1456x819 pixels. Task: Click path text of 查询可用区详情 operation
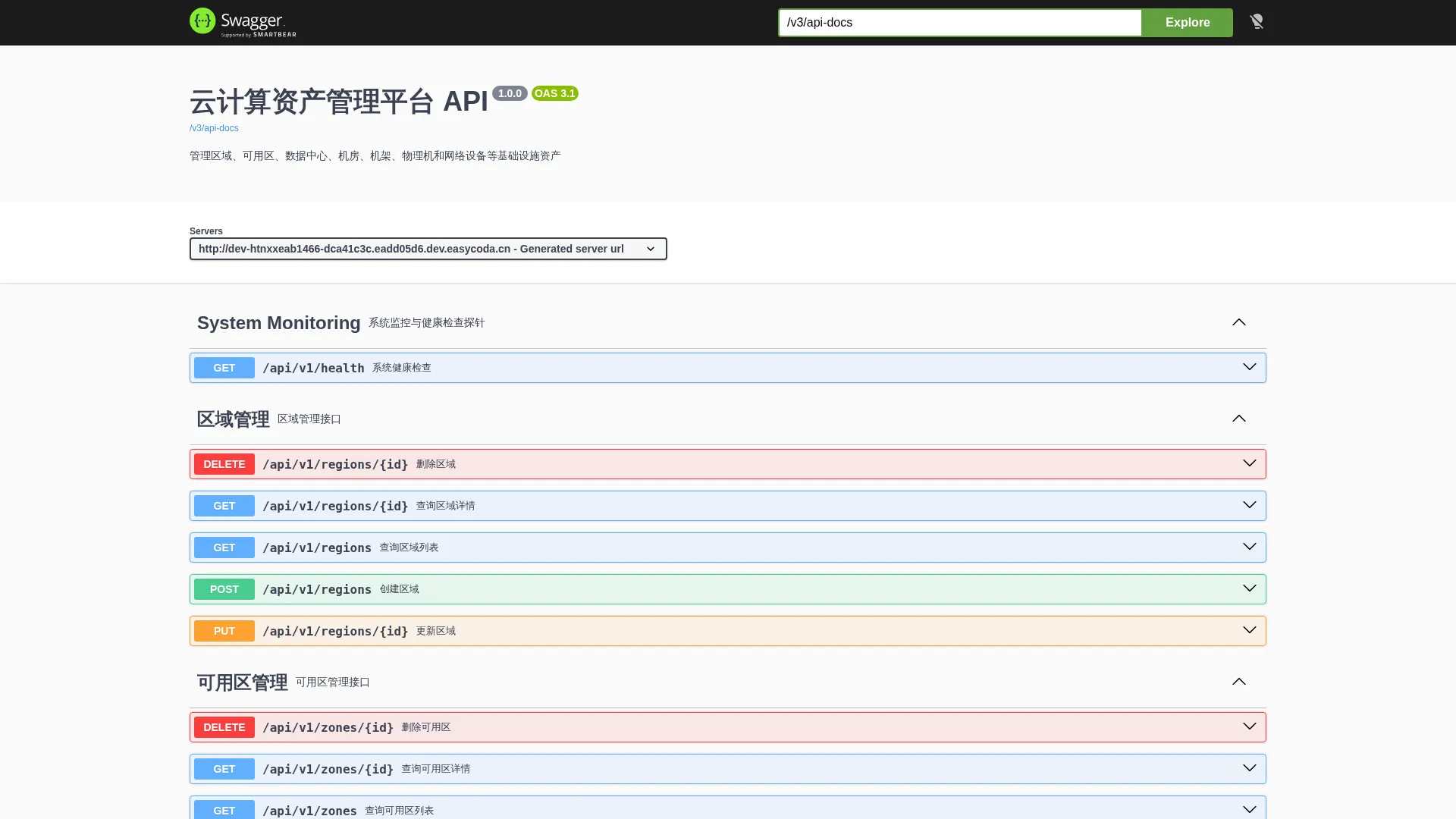click(328, 769)
